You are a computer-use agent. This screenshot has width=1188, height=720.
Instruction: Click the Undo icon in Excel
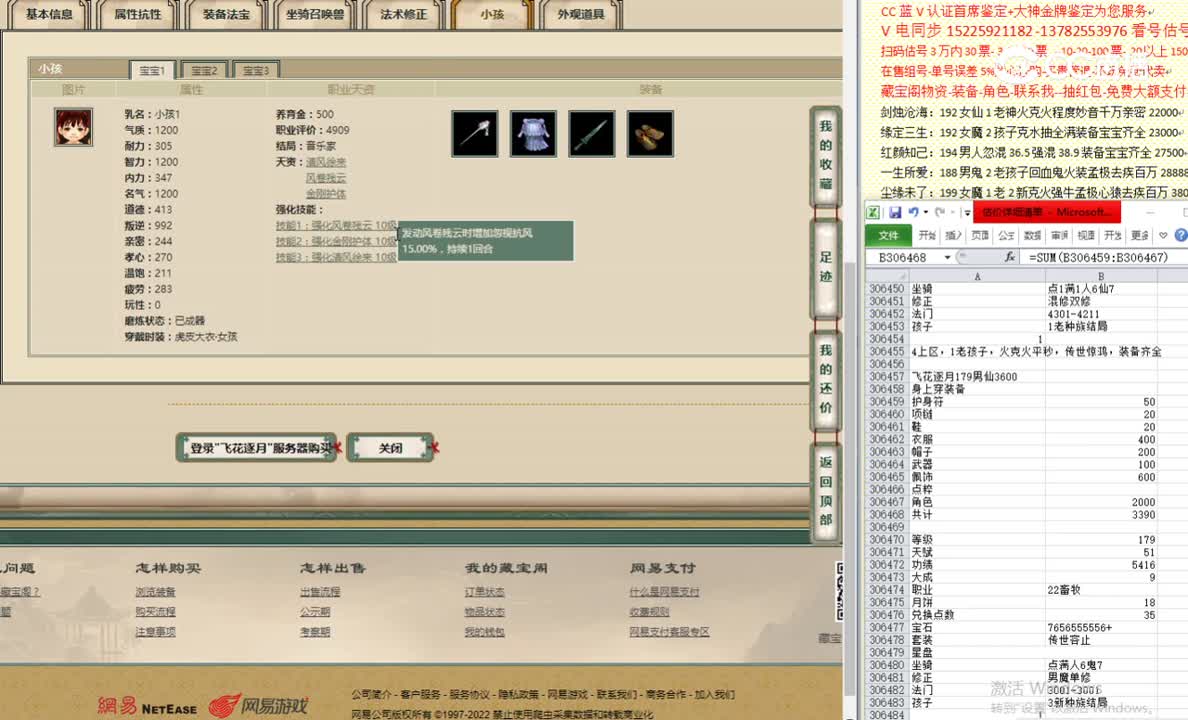(x=914, y=212)
